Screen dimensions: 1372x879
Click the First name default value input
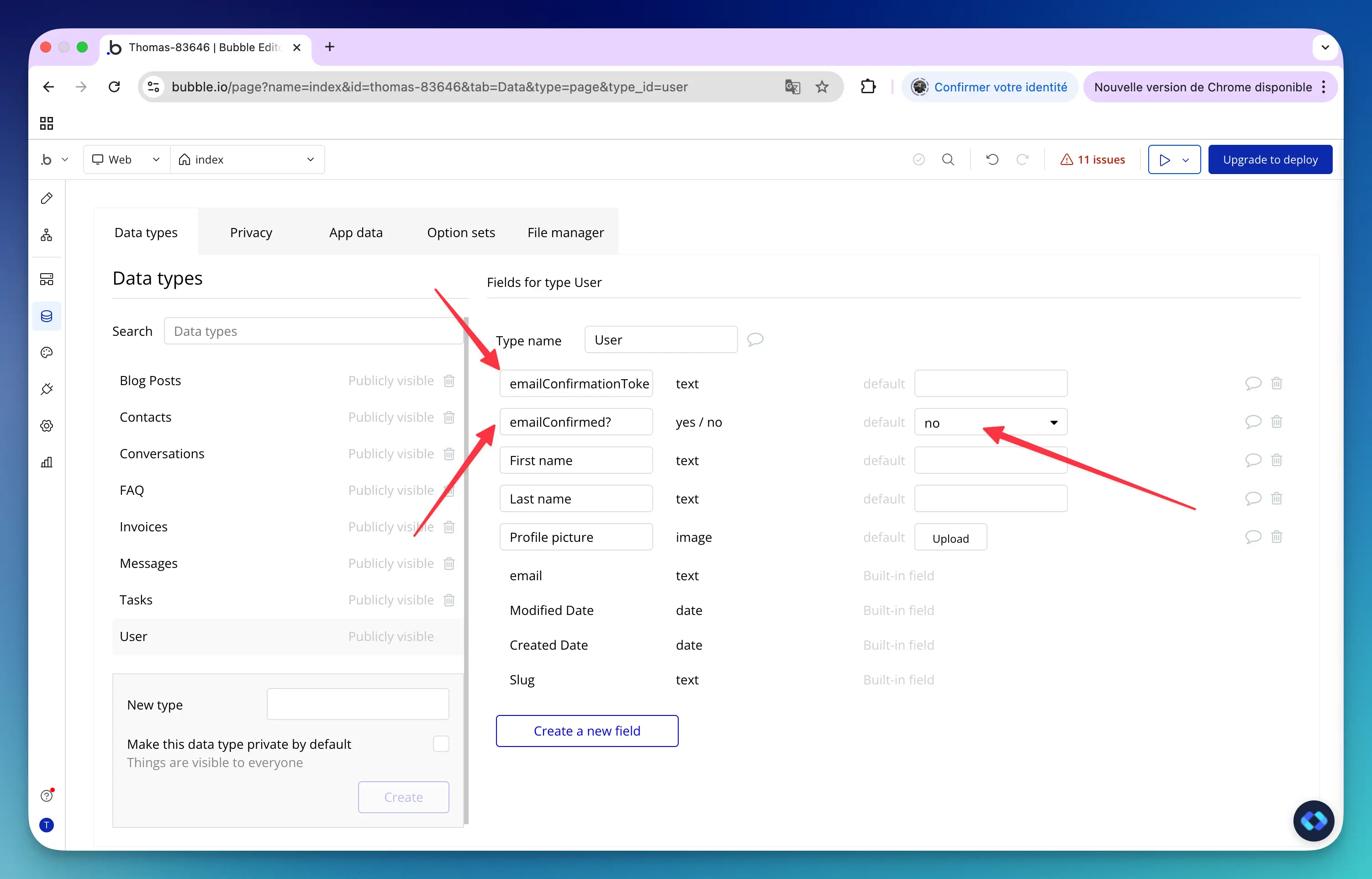(x=990, y=460)
